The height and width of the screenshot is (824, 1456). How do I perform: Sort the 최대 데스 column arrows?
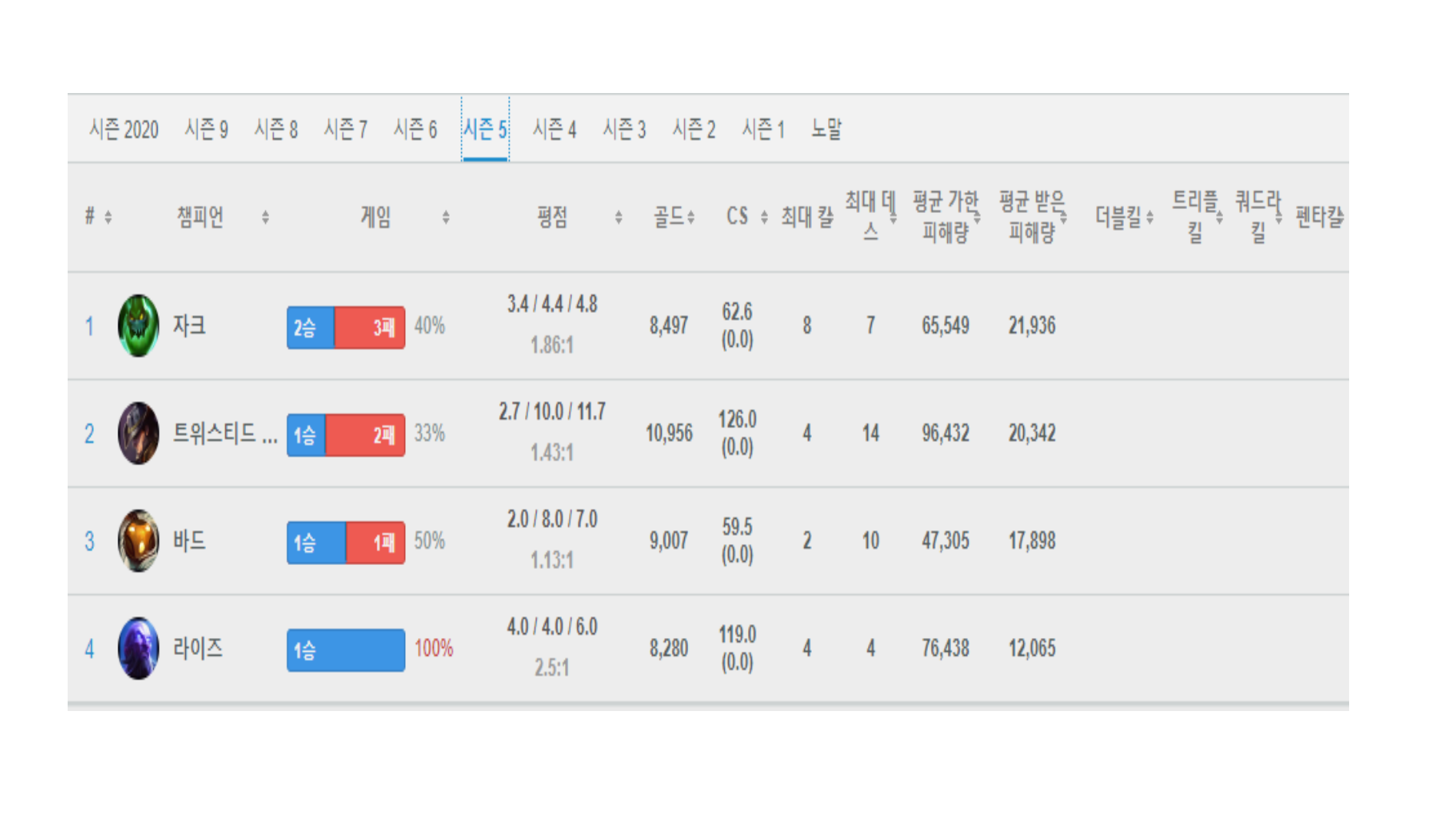(893, 218)
